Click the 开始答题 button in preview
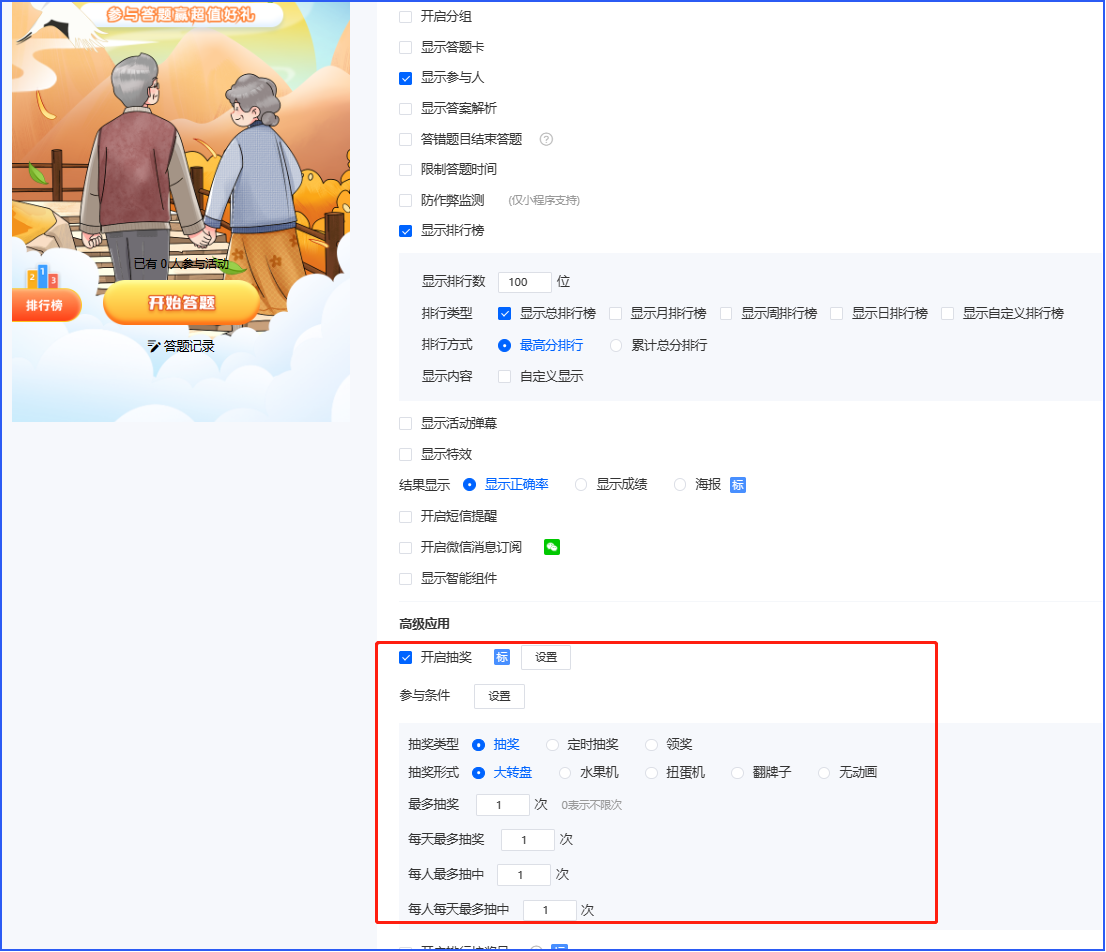Screen dimensions: 1106x952 click(181, 303)
